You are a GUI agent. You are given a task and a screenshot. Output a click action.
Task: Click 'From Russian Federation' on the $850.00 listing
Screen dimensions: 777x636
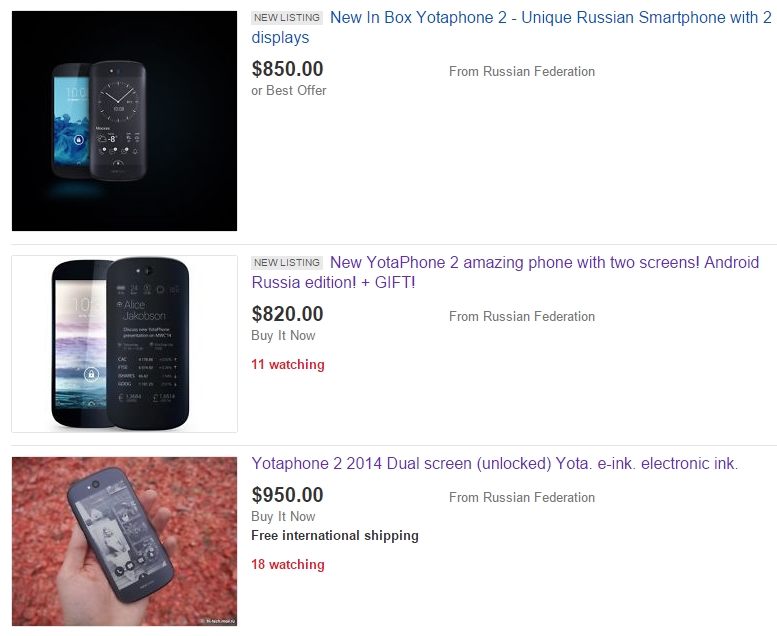pyautogui.click(x=522, y=72)
